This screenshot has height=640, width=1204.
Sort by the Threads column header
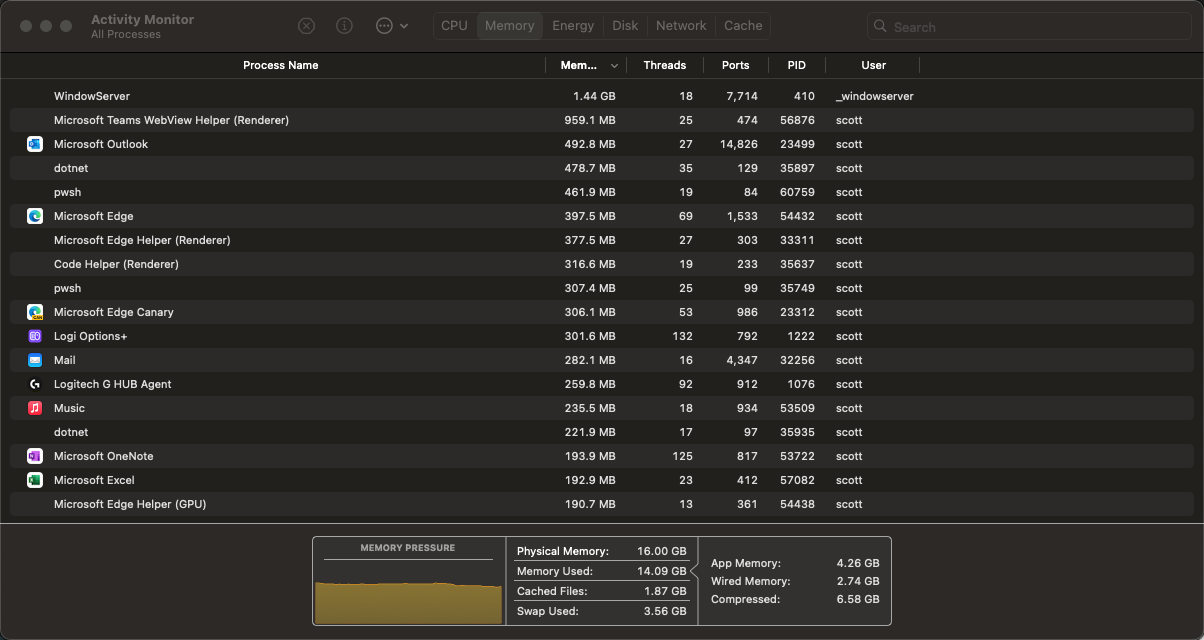click(665, 65)
